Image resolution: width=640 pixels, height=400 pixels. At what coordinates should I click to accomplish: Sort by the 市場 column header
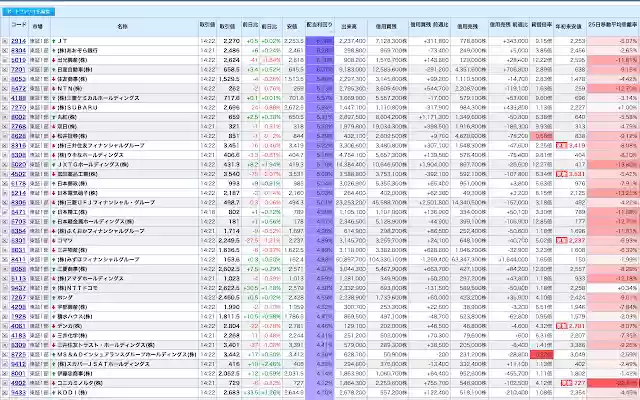point(37,26)
